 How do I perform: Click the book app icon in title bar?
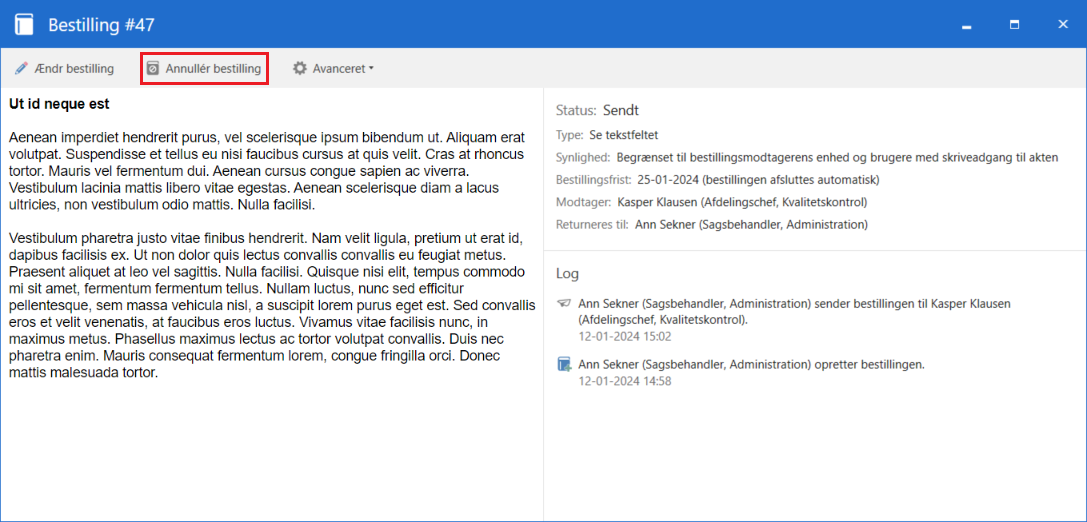[x=24, y=24]
